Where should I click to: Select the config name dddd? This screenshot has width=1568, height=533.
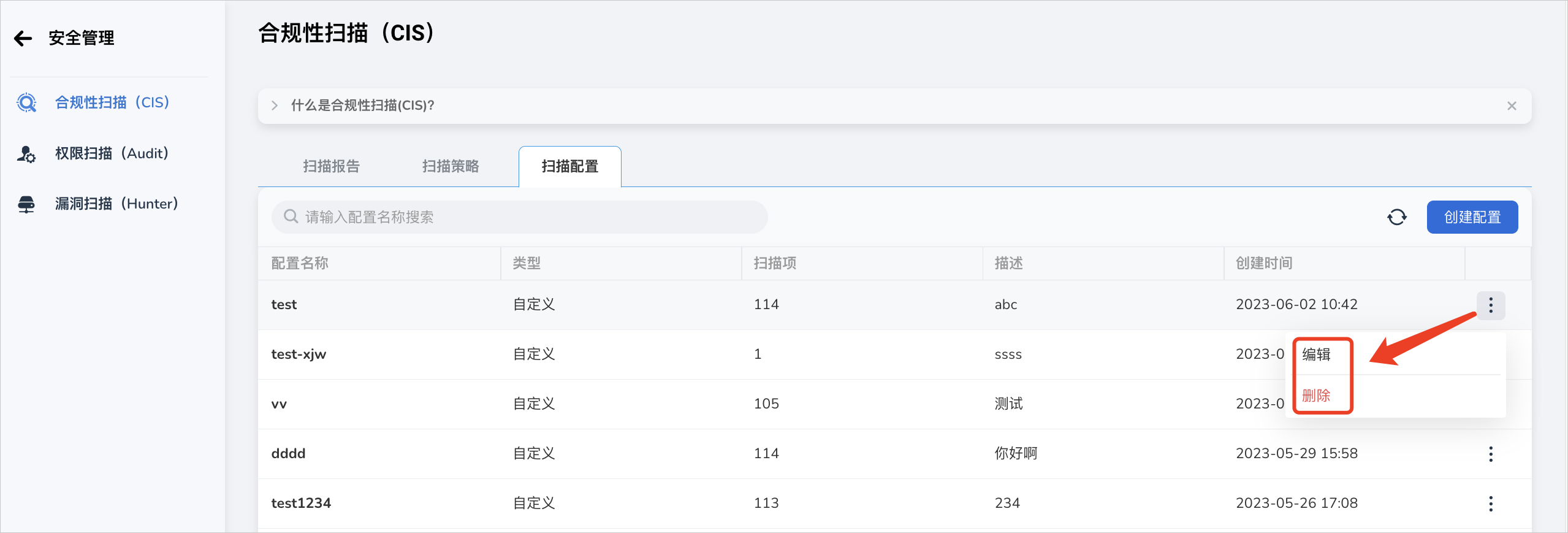288,454
